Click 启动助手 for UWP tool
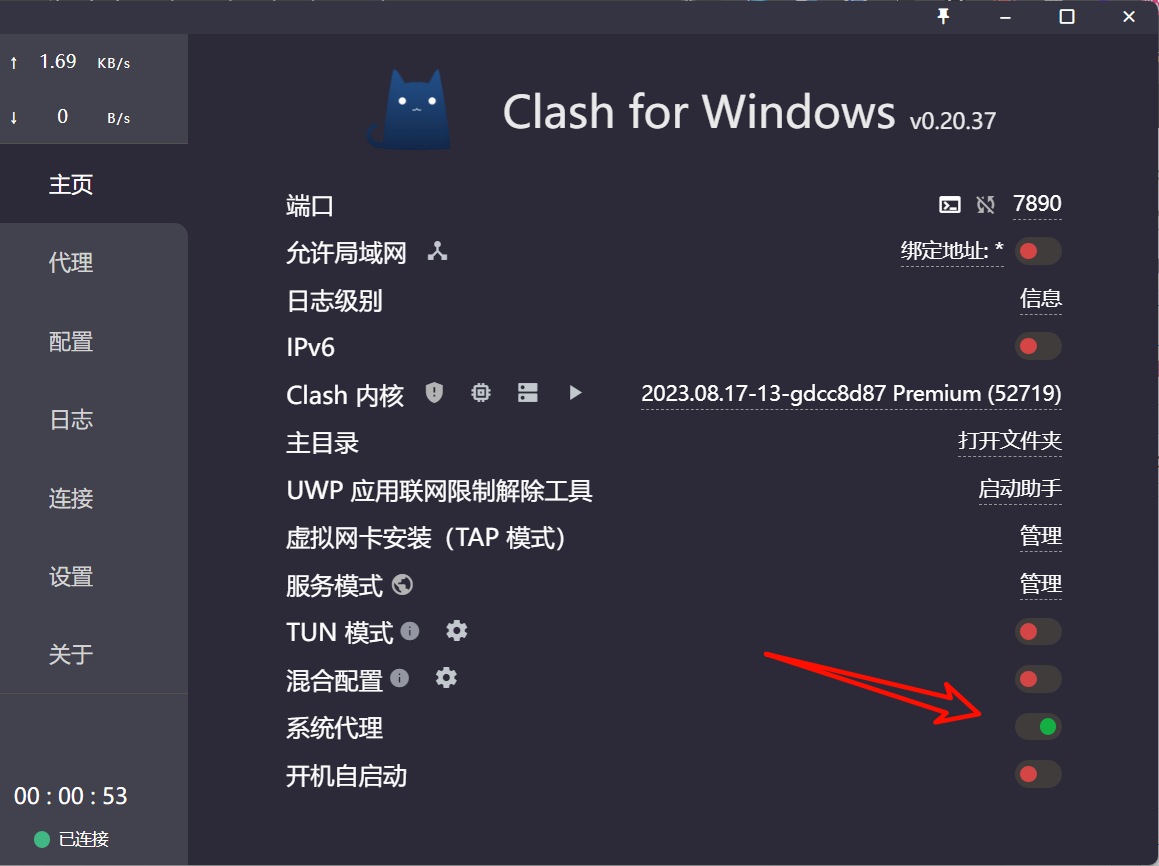This screenshot has height=866, width=1159. click(1020, 488)
